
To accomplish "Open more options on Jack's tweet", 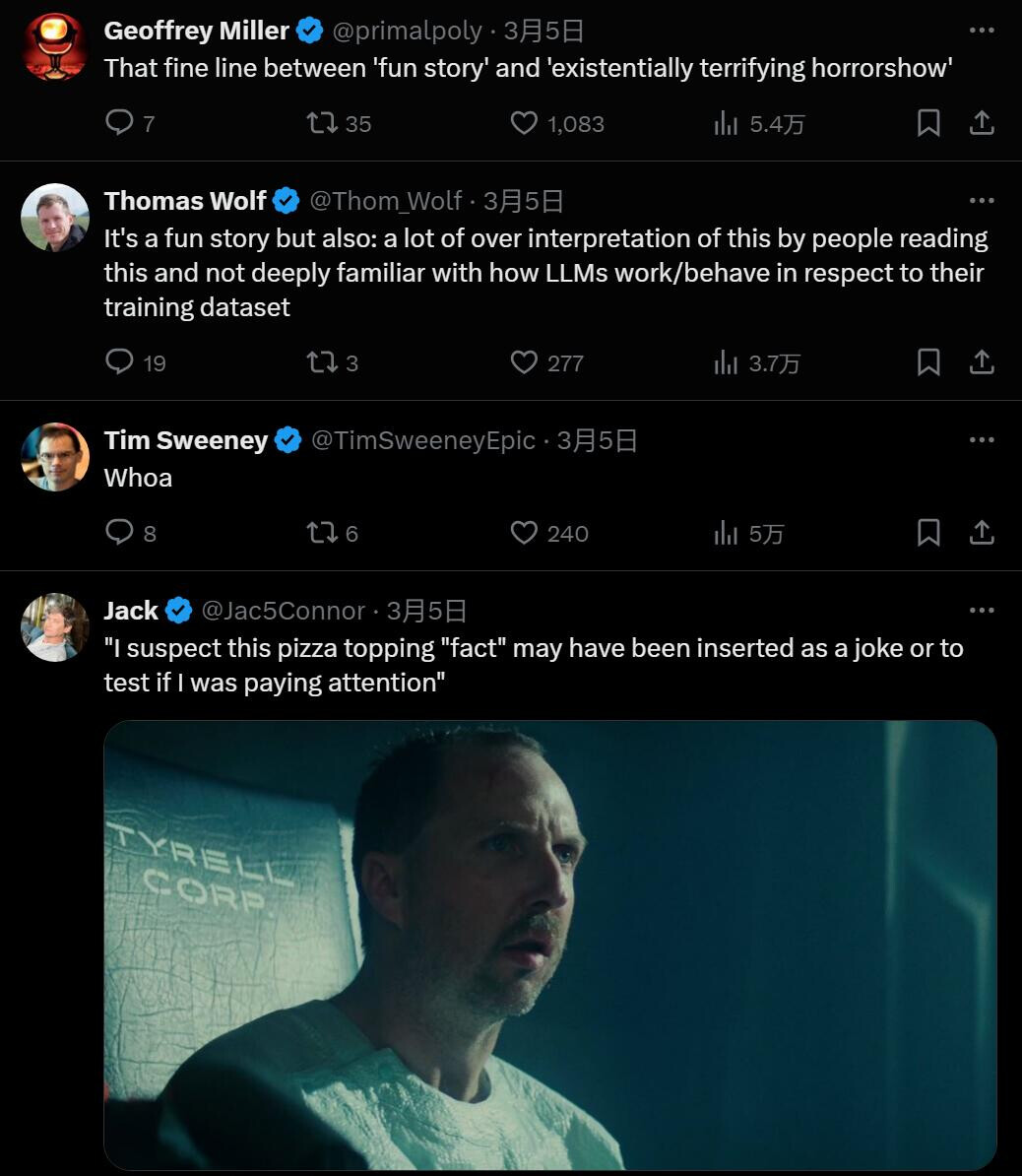I will [x=982, y=611].
